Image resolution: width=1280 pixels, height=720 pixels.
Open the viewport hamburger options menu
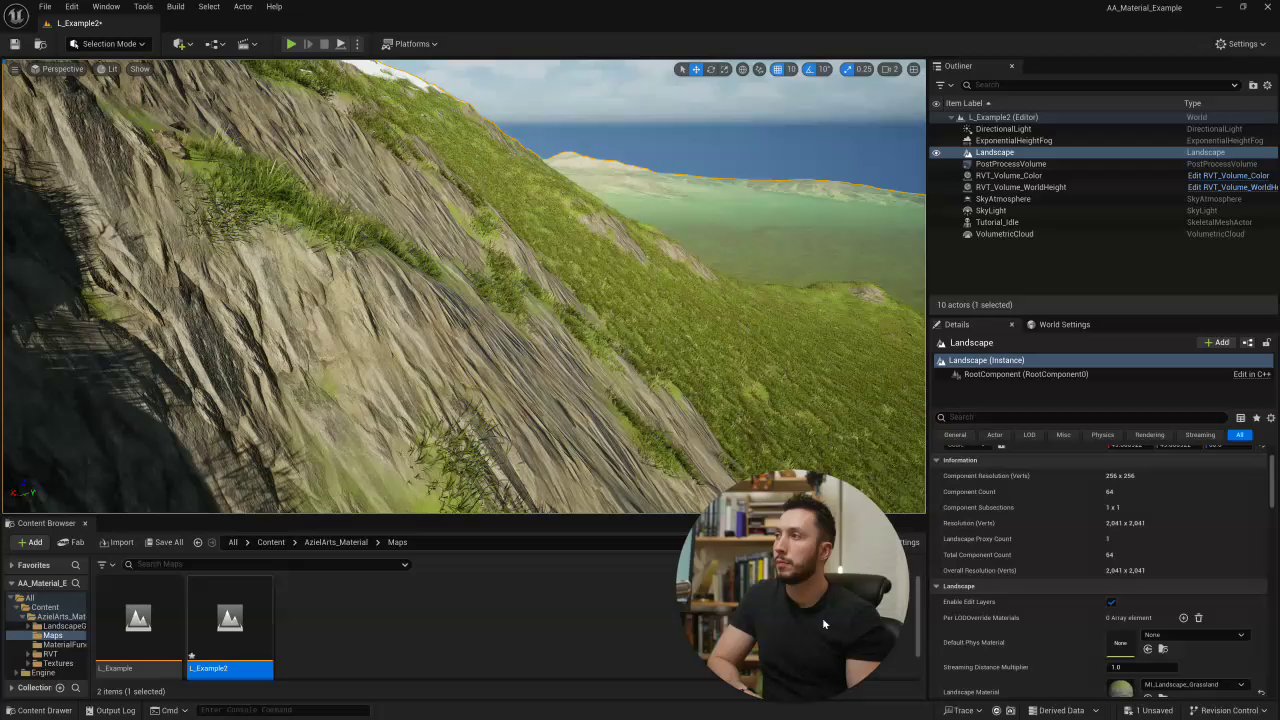14,69
